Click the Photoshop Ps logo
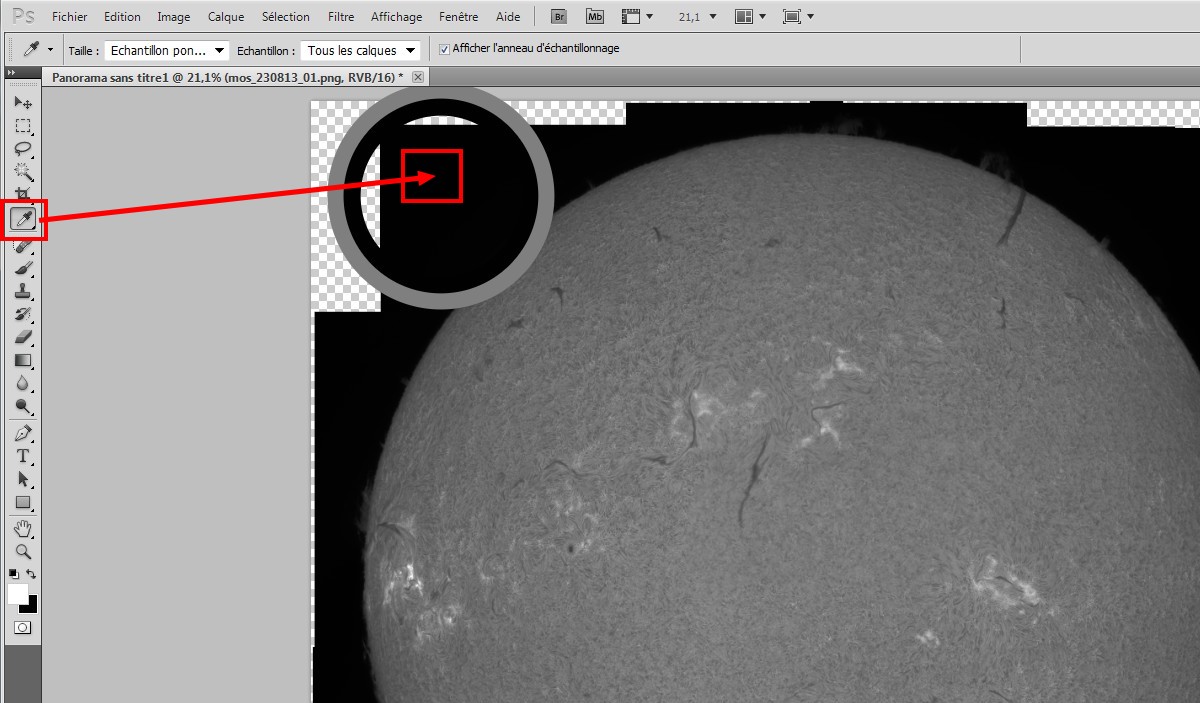 point(23,16)
